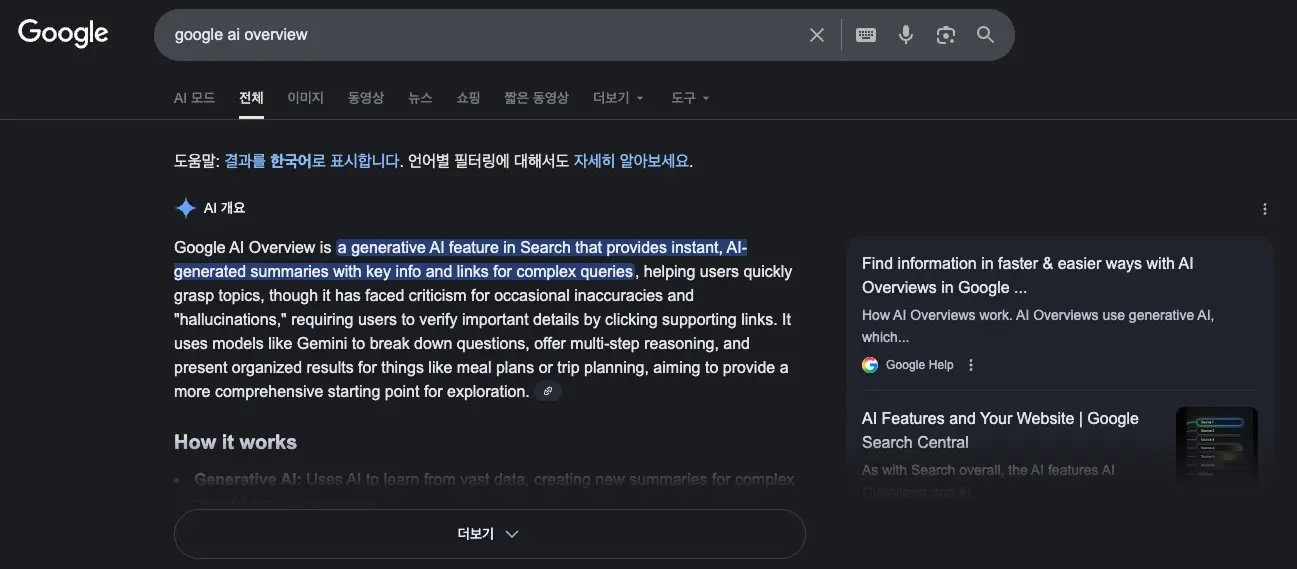Switch to the AI 모드 tab
1297x569 pixels.
(194, 98)
